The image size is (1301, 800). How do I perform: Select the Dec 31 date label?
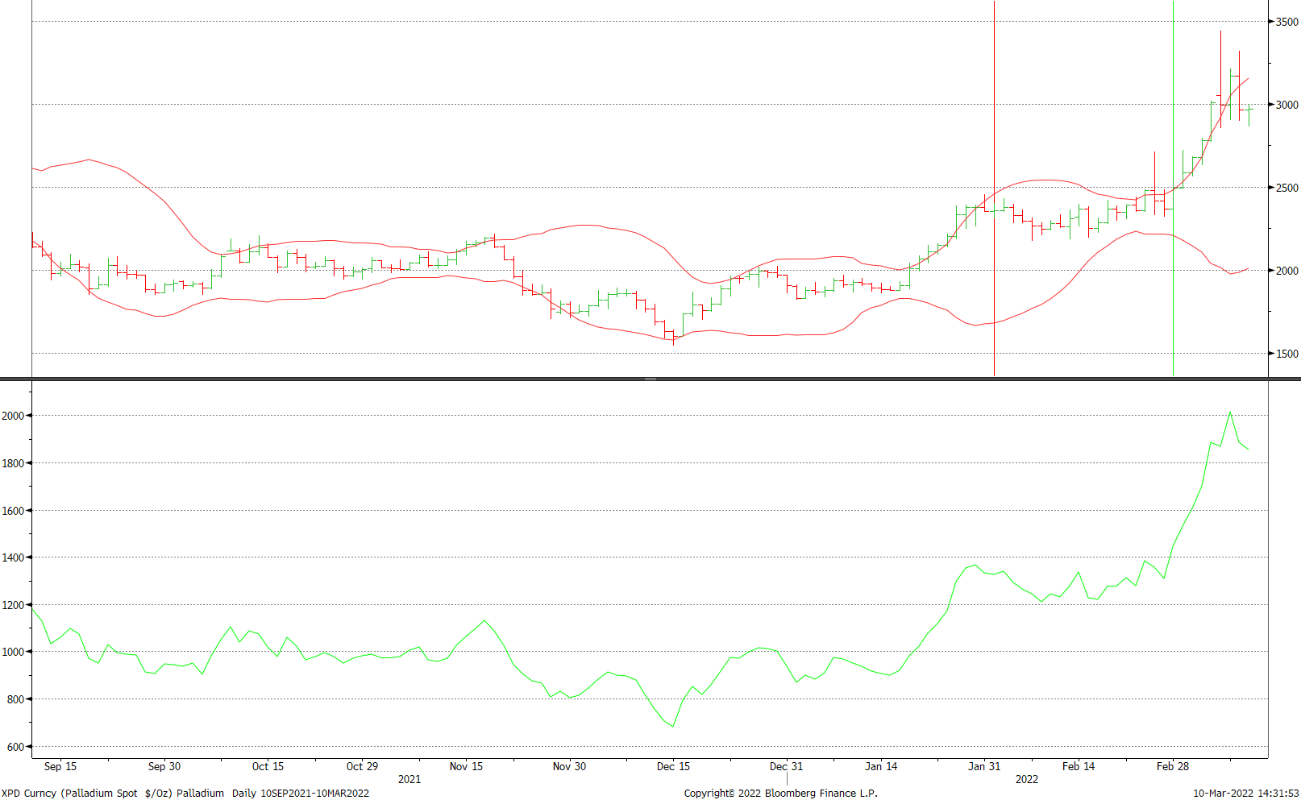pos(787,767)
